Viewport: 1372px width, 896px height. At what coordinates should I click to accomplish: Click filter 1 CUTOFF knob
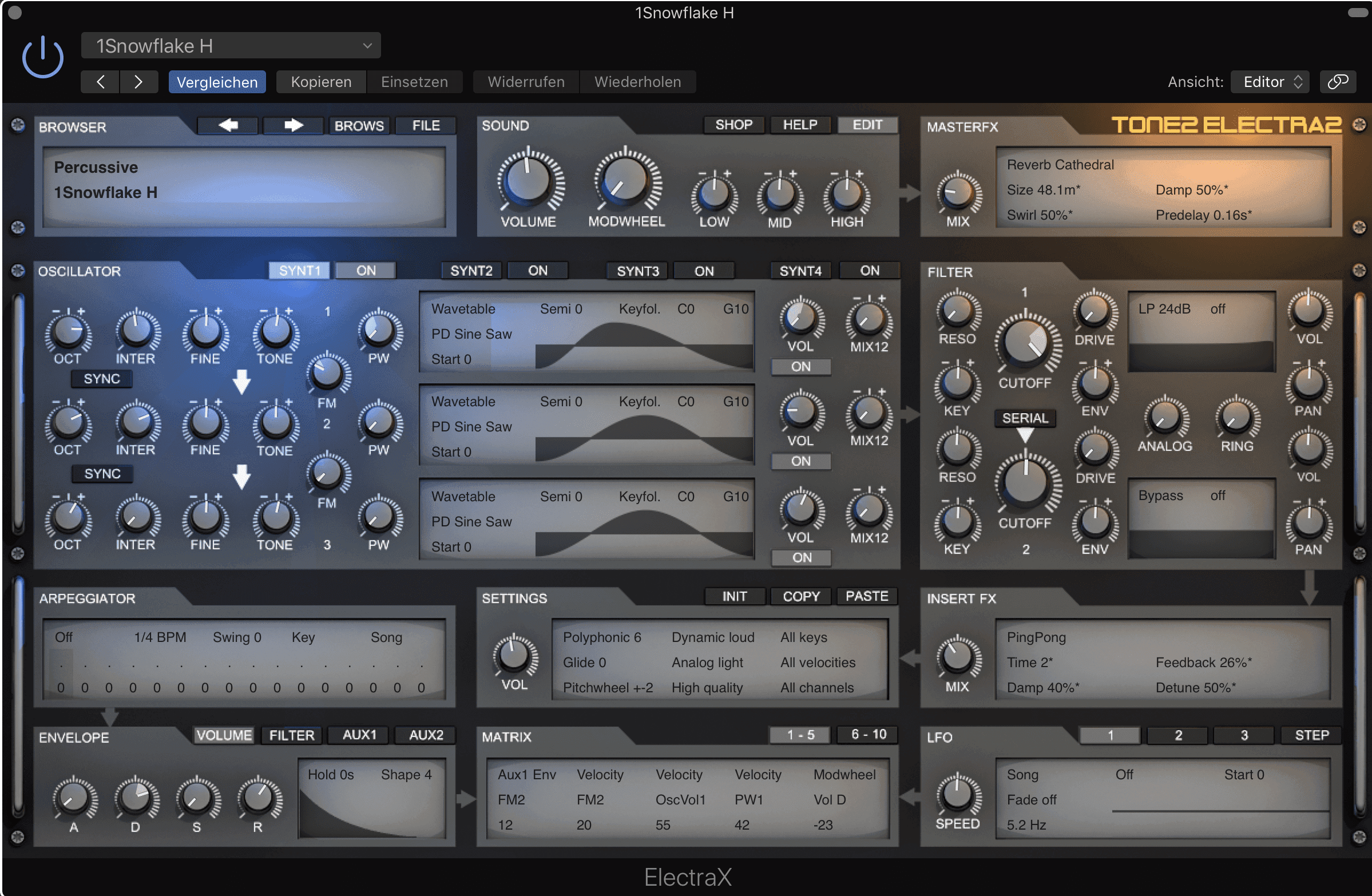pyautogui.click(x=1026, y=343)
